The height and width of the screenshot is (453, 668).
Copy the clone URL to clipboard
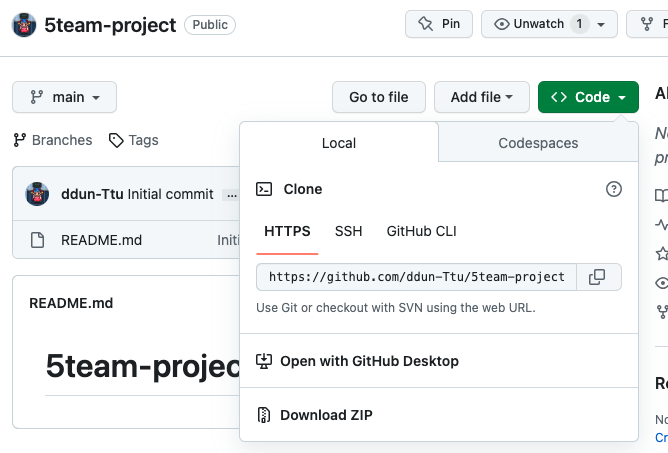[x=597, y=277]
